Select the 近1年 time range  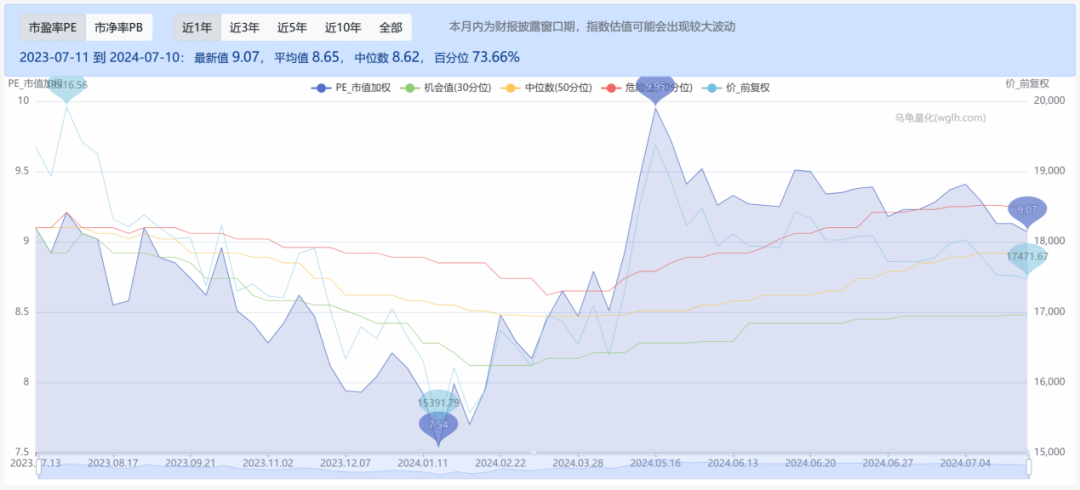[x=196, y=28]
